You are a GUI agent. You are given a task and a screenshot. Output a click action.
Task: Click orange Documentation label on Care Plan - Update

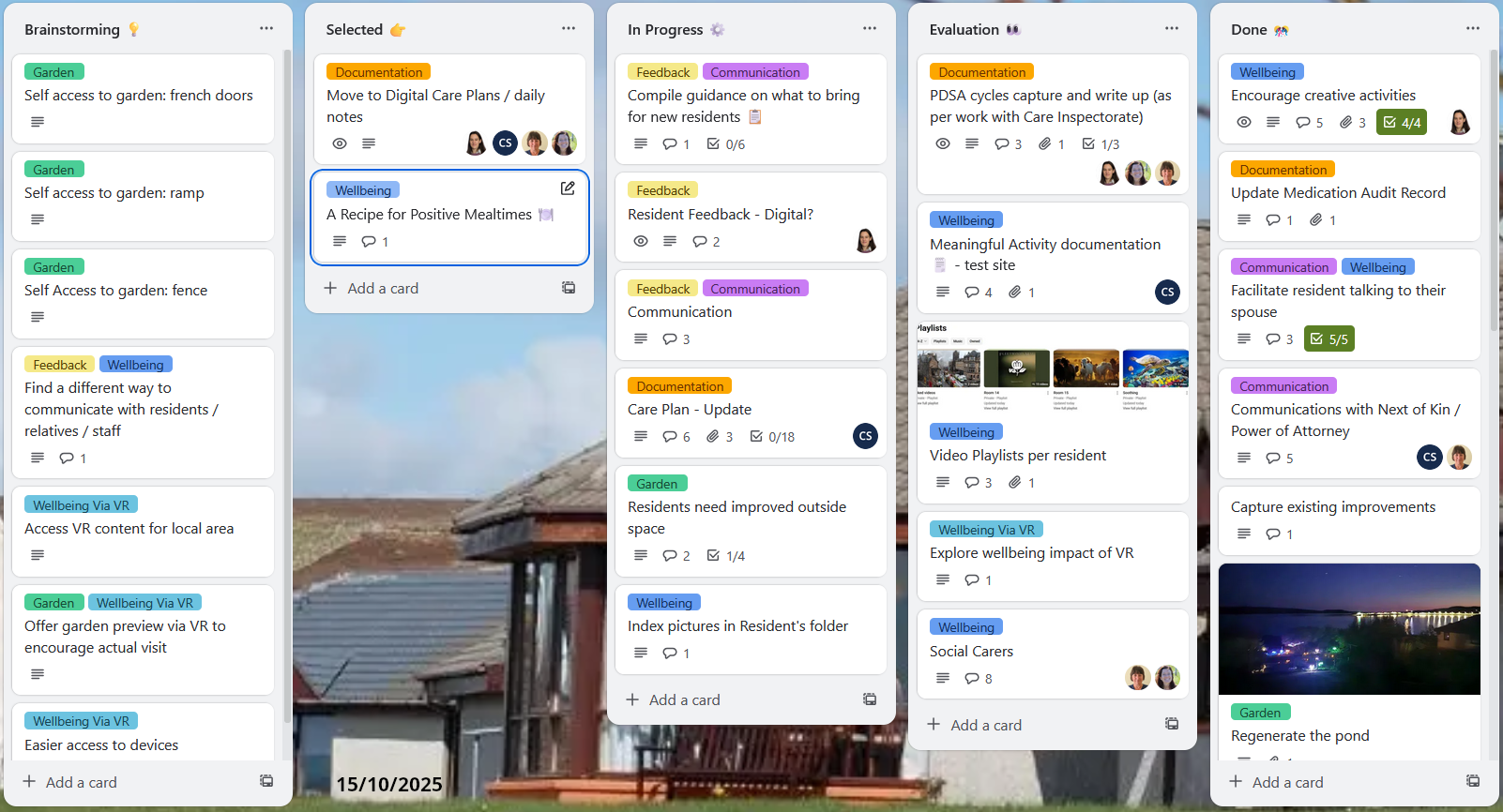pyautogui.click(x=680, y=386)
